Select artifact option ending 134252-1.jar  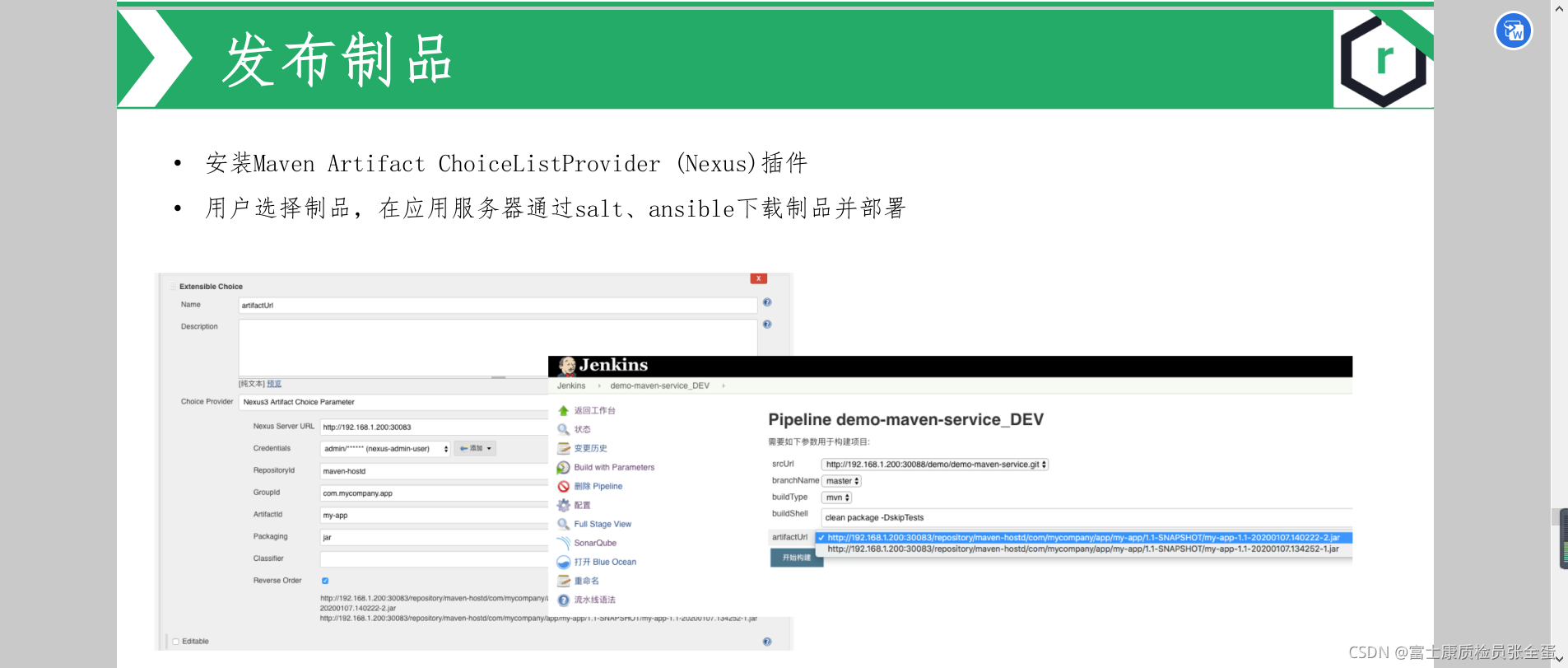tap(1083, 549)
